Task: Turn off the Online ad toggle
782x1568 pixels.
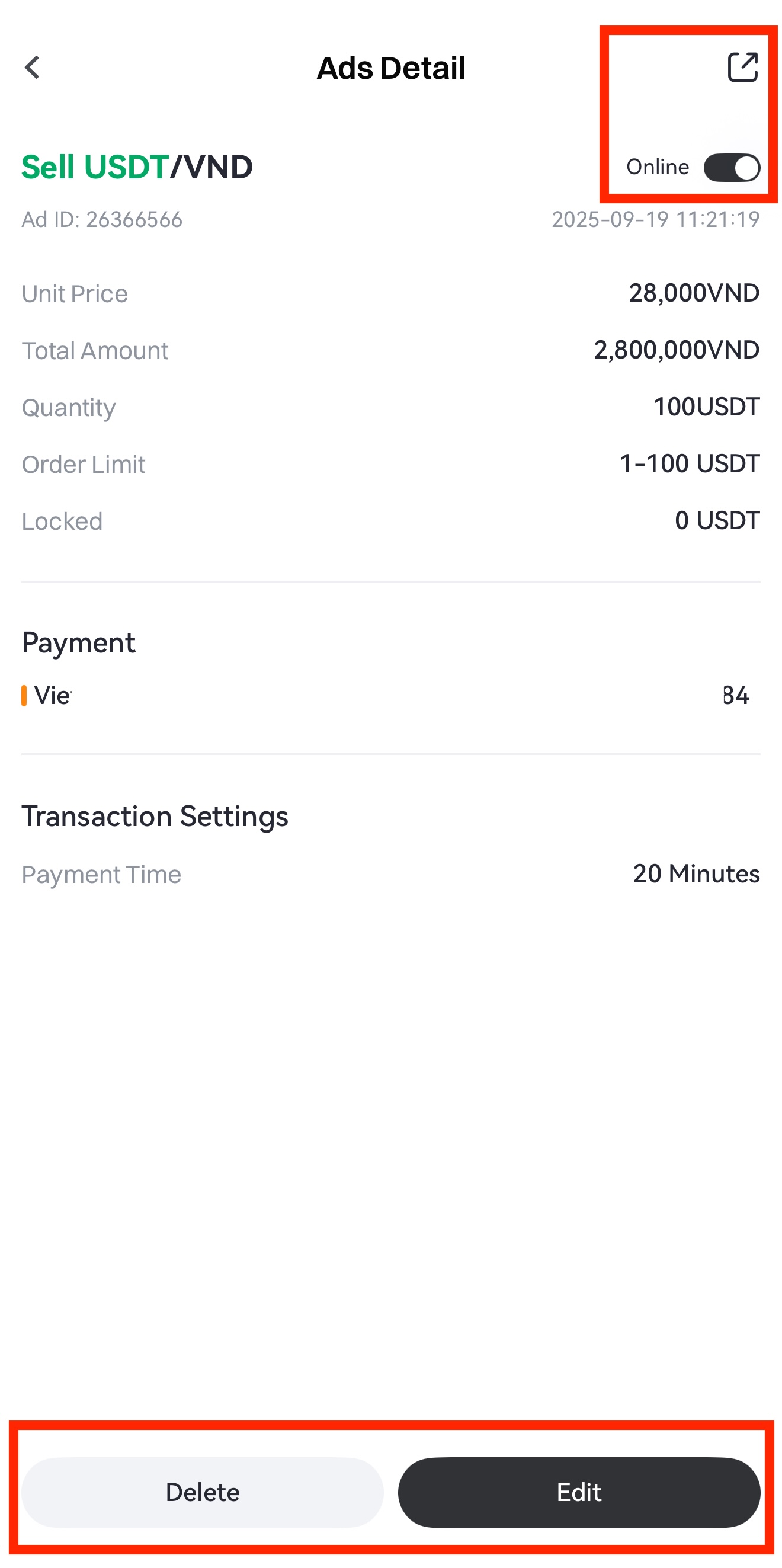Action: [731, 167]
